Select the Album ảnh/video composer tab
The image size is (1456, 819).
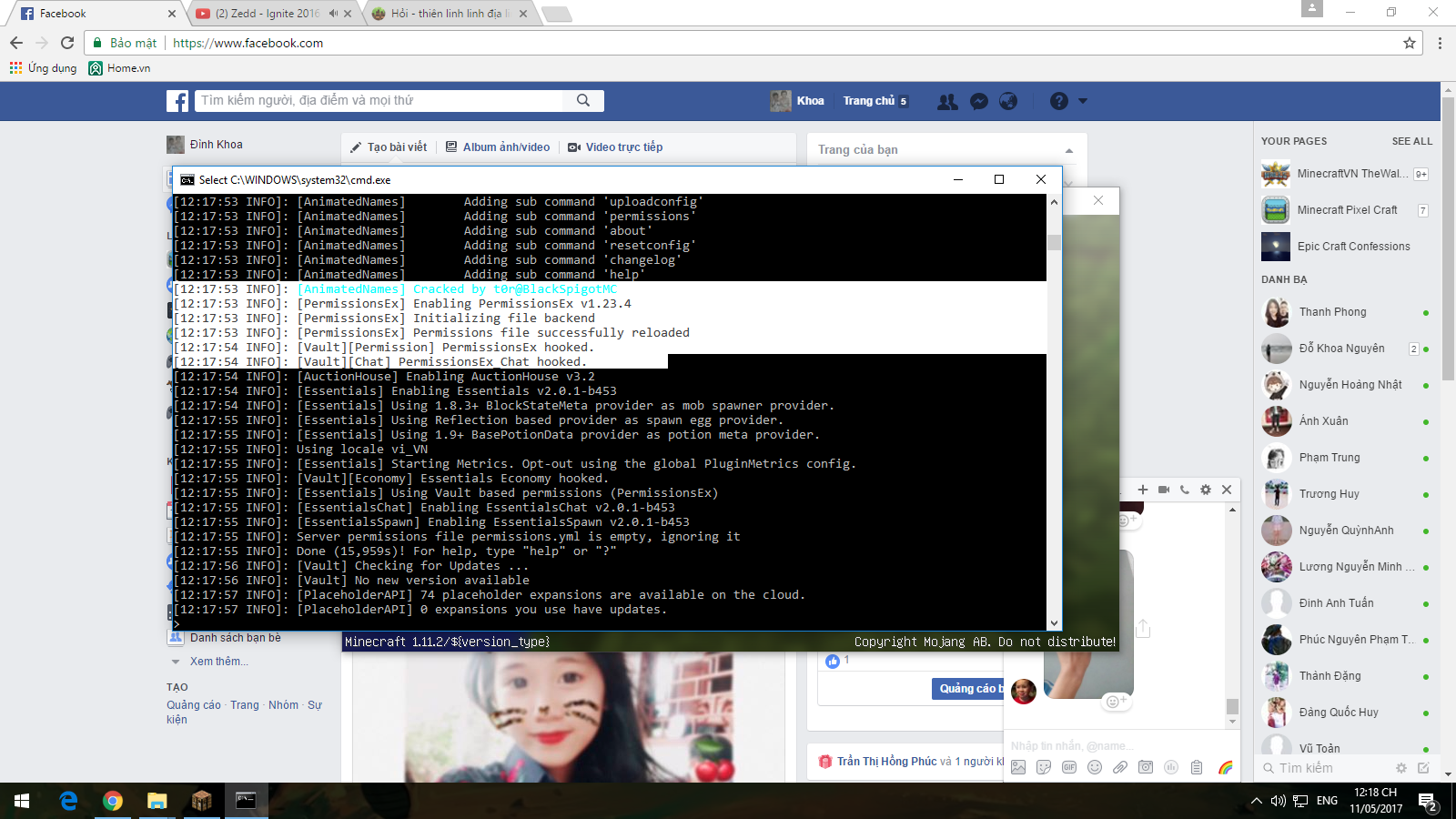click(x=498, y=147)
